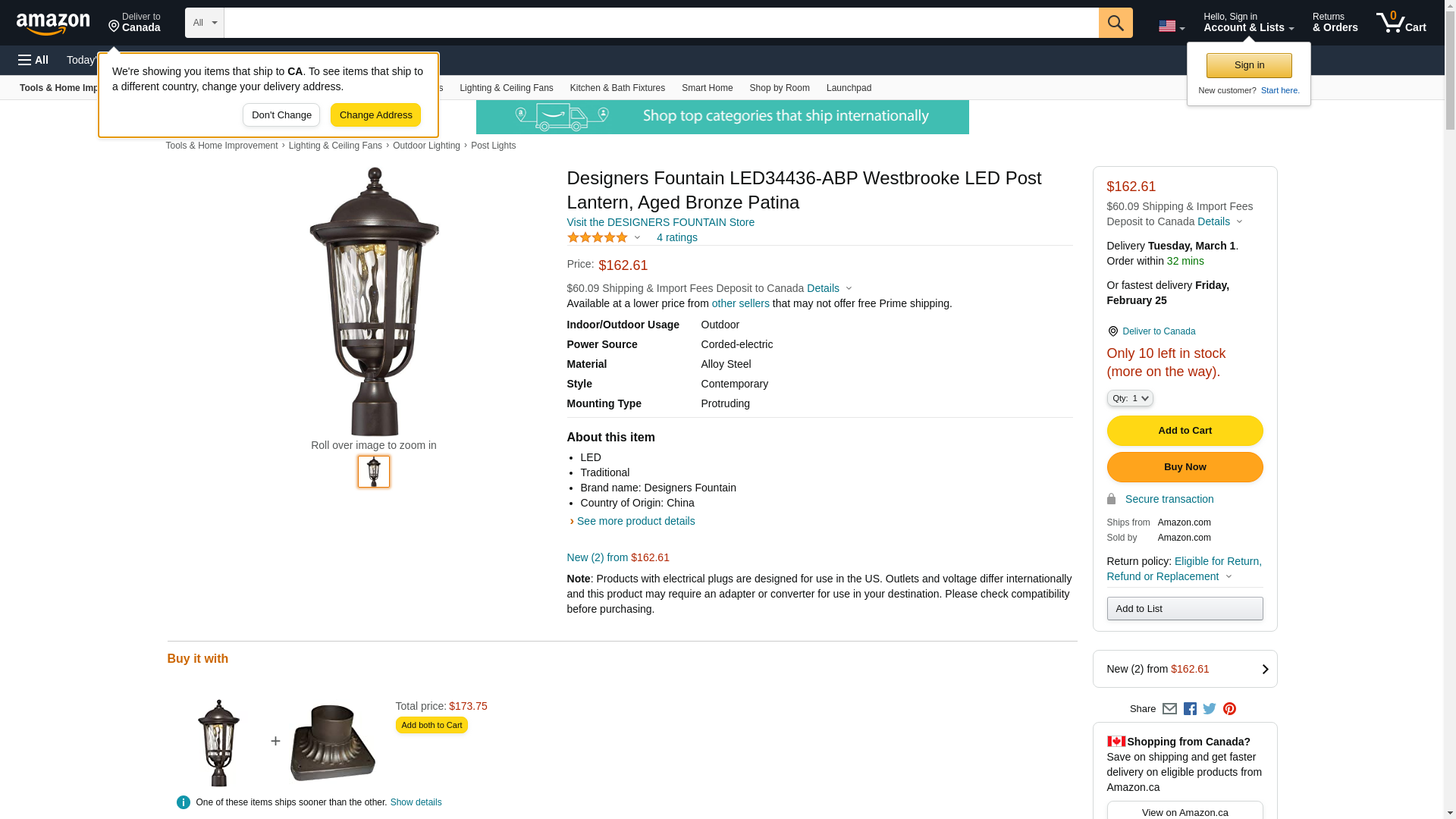This screenshot has width=1456, height=819.
Task: Select the lantern image thumbnail
Action: (374, 472)
